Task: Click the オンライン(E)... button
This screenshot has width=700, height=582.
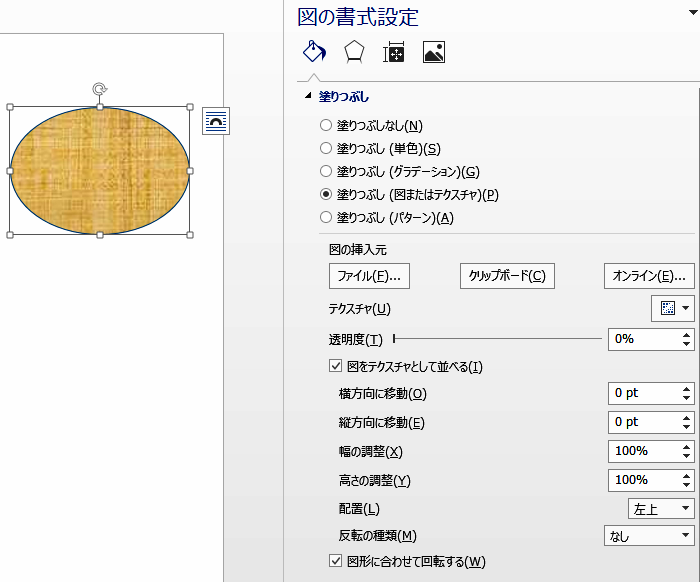Action: [650, 276]
